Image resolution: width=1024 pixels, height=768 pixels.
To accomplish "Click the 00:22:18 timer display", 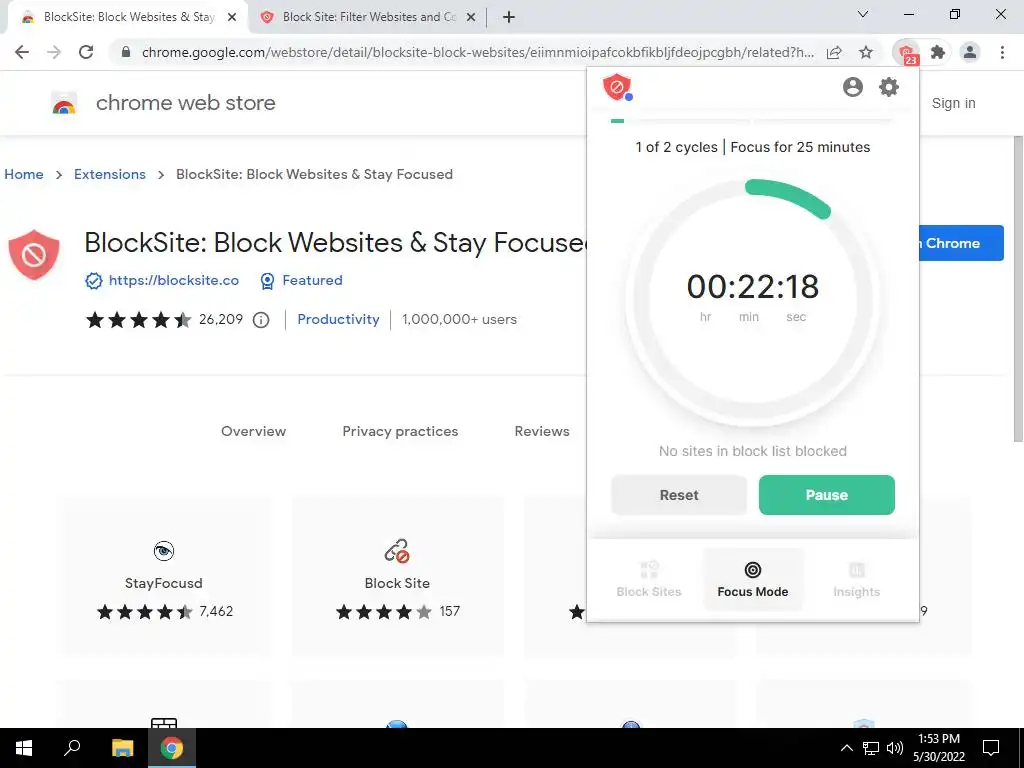I will click(x=752, y=286).
